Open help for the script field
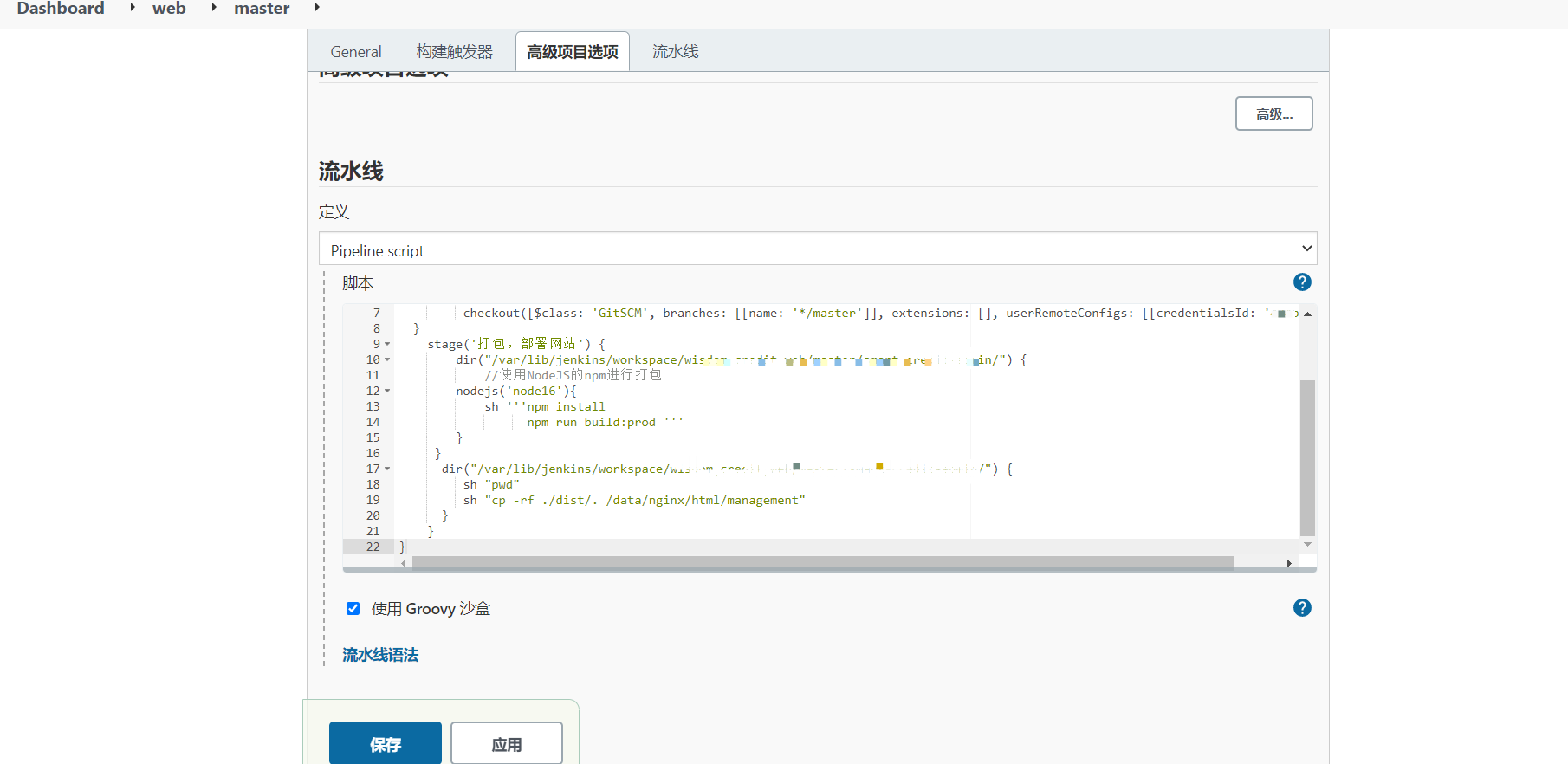 [x=1302, y=282]
